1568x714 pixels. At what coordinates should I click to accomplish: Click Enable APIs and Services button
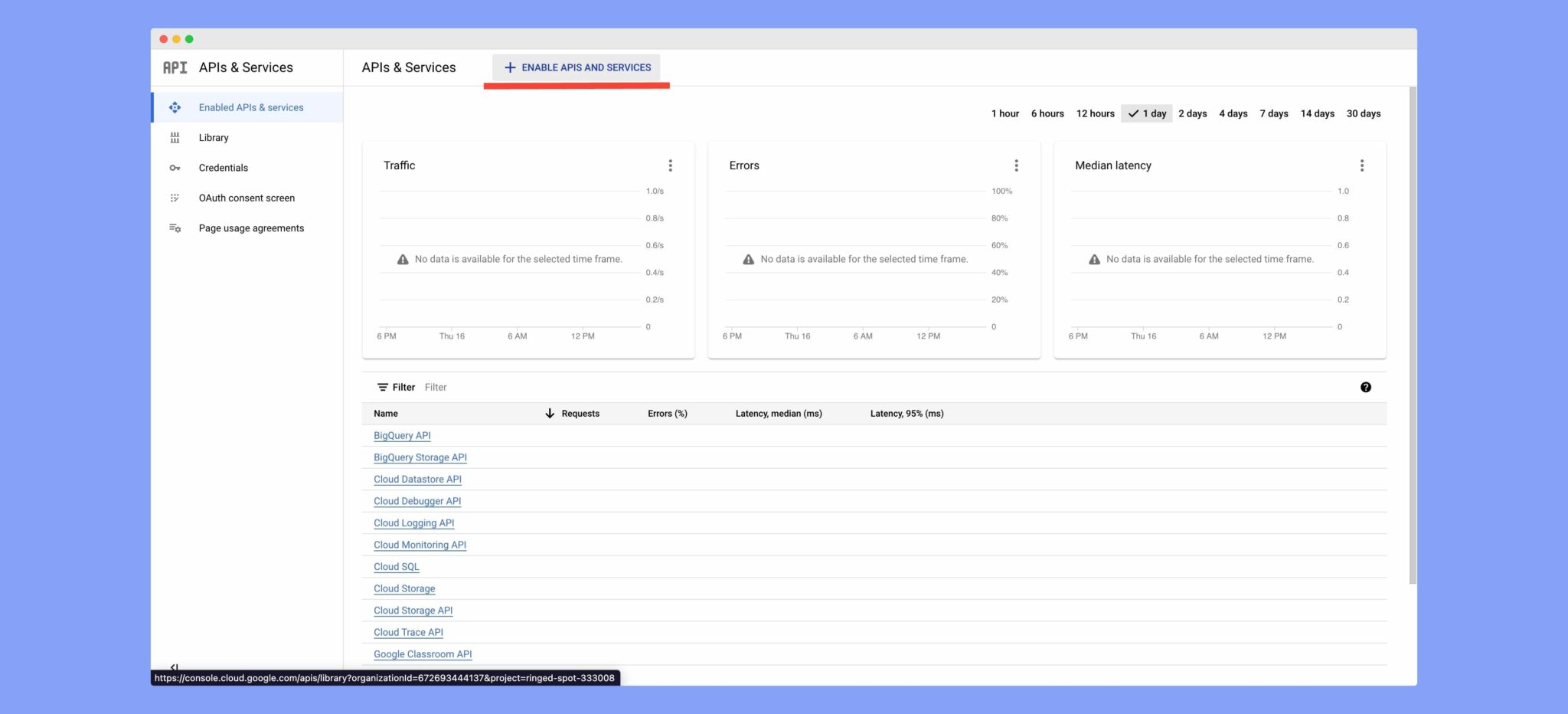pyautogui.click(x=577, y=68)
